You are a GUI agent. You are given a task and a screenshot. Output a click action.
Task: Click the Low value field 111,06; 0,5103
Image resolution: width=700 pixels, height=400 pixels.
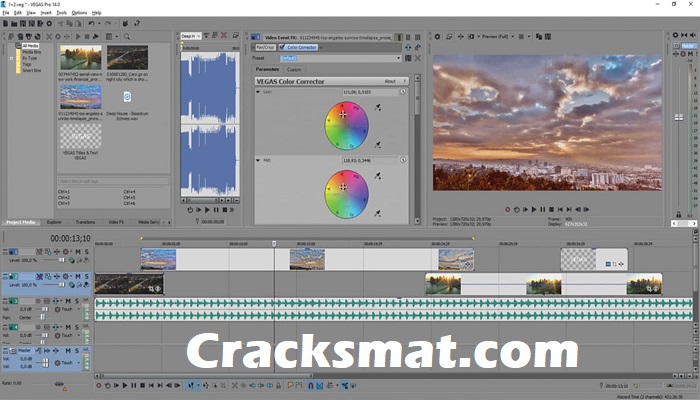click(x=370, y=92)
